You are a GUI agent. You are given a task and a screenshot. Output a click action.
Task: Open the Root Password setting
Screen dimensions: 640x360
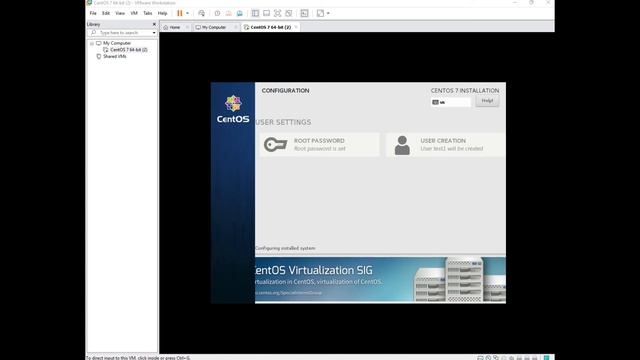(x=320, y=144)
